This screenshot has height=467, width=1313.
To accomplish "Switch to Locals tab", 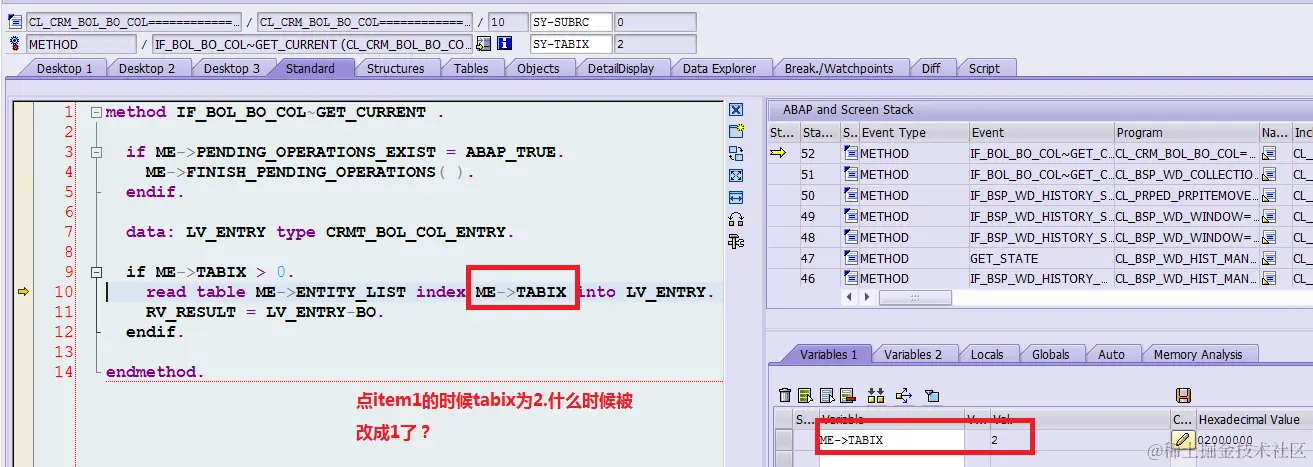I will click(987, 354).
